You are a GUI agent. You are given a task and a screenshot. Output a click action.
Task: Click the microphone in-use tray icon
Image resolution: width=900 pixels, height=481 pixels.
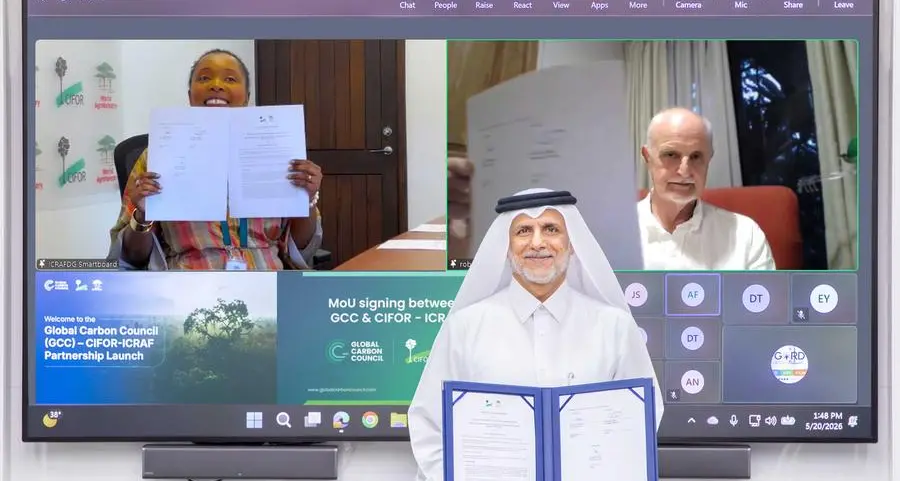(x=734, y=421)
